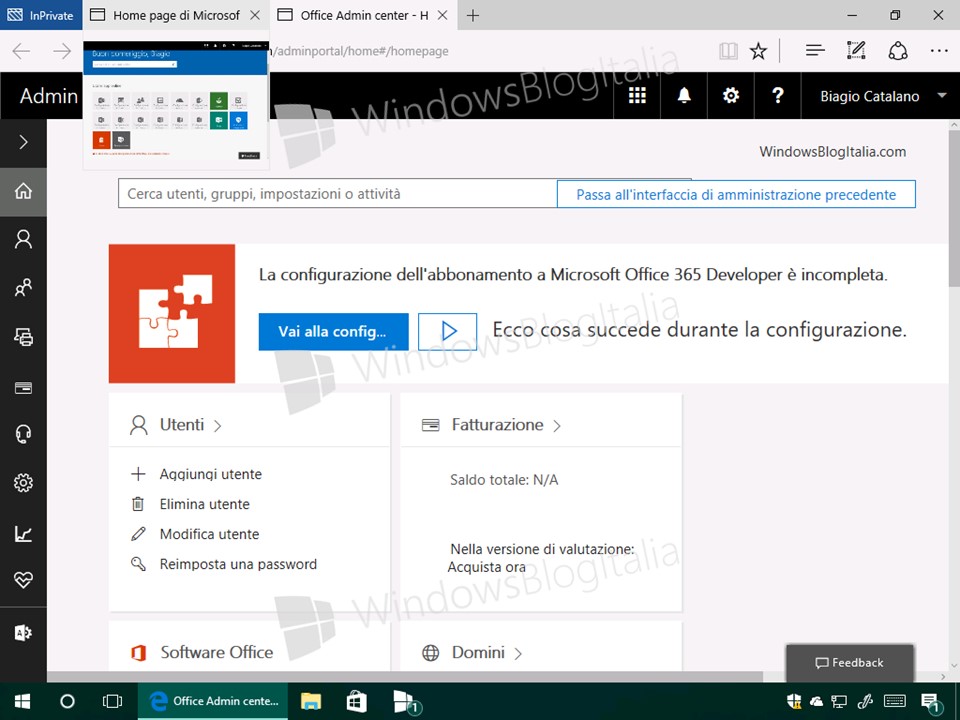960x720 pixels.
Task: Open Software Office card
Action: pos(217,653)
